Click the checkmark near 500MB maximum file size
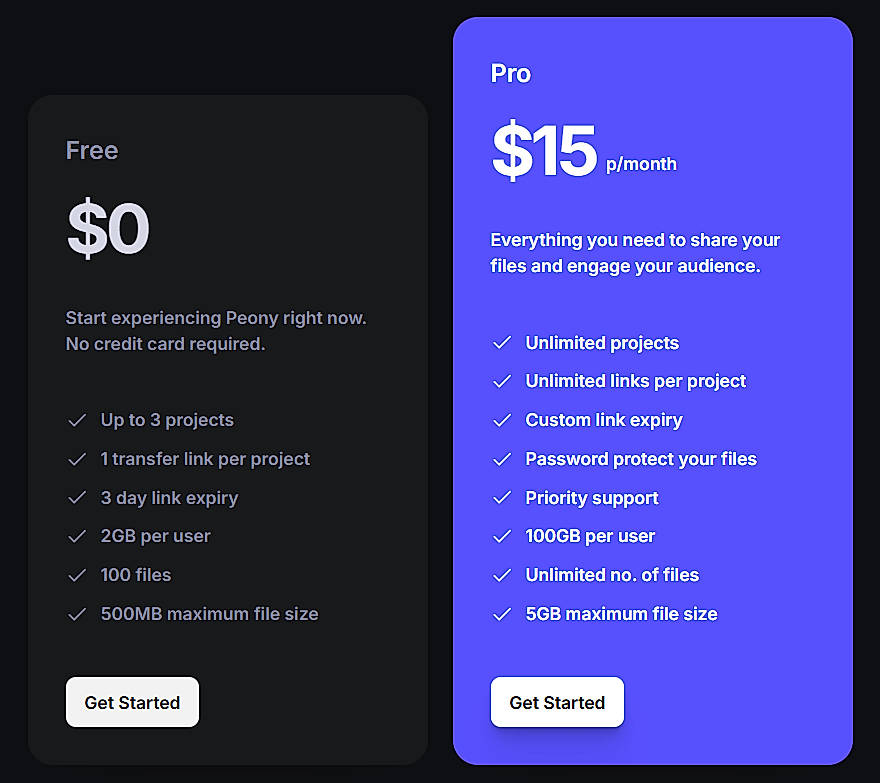 click(77, 614)
